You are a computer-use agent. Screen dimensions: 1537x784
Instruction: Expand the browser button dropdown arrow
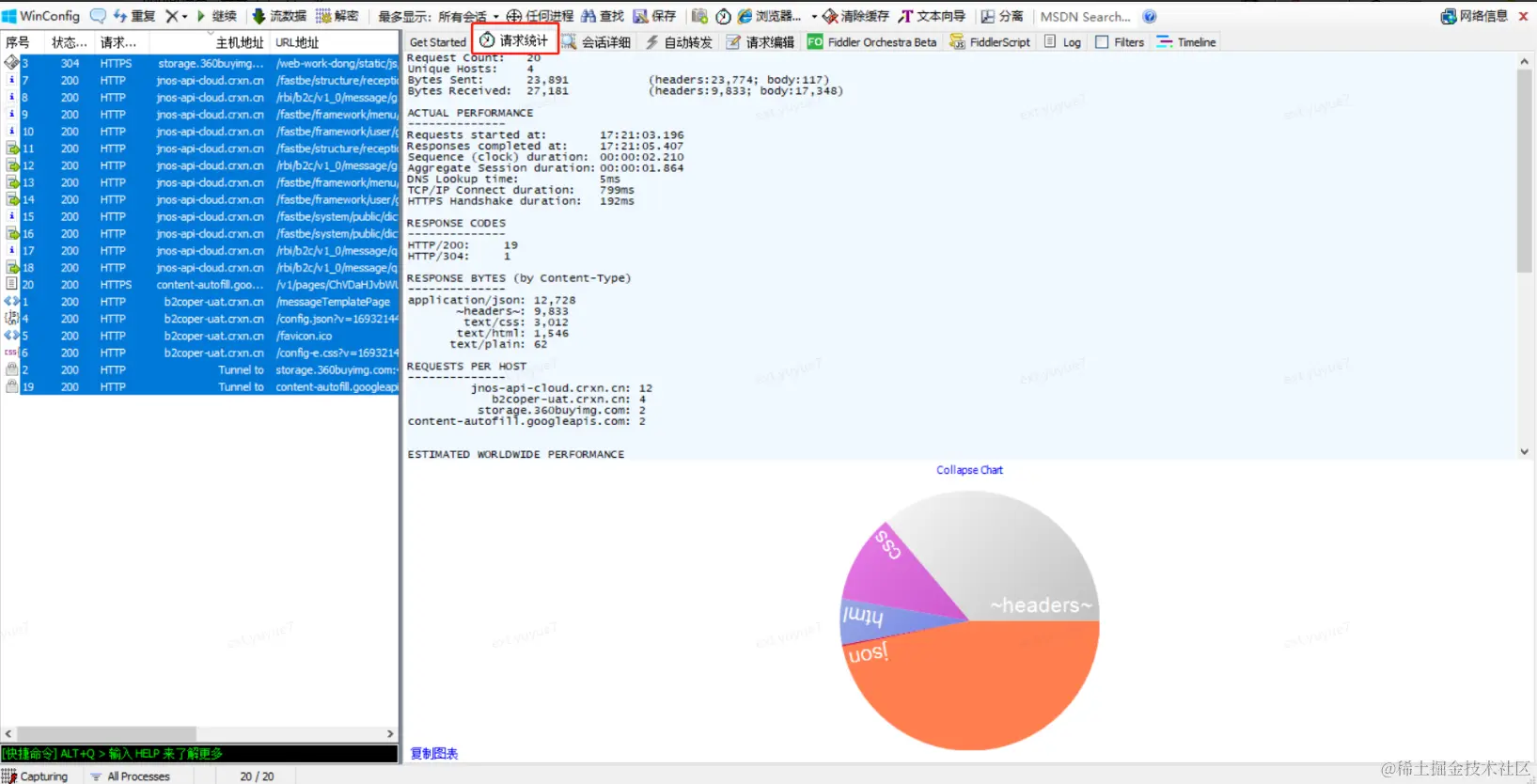pos(813,17)
